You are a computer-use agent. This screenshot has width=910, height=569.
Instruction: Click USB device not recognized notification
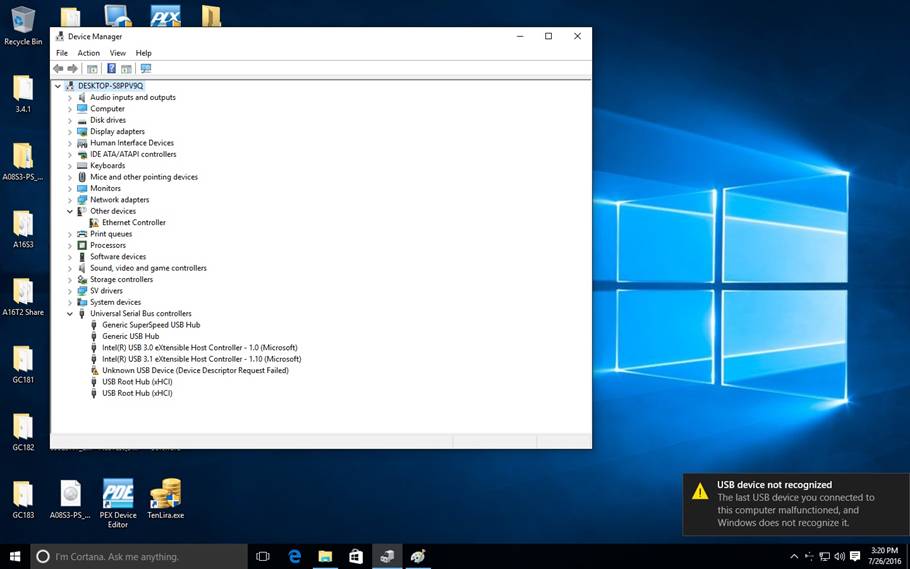pos(796,504)
